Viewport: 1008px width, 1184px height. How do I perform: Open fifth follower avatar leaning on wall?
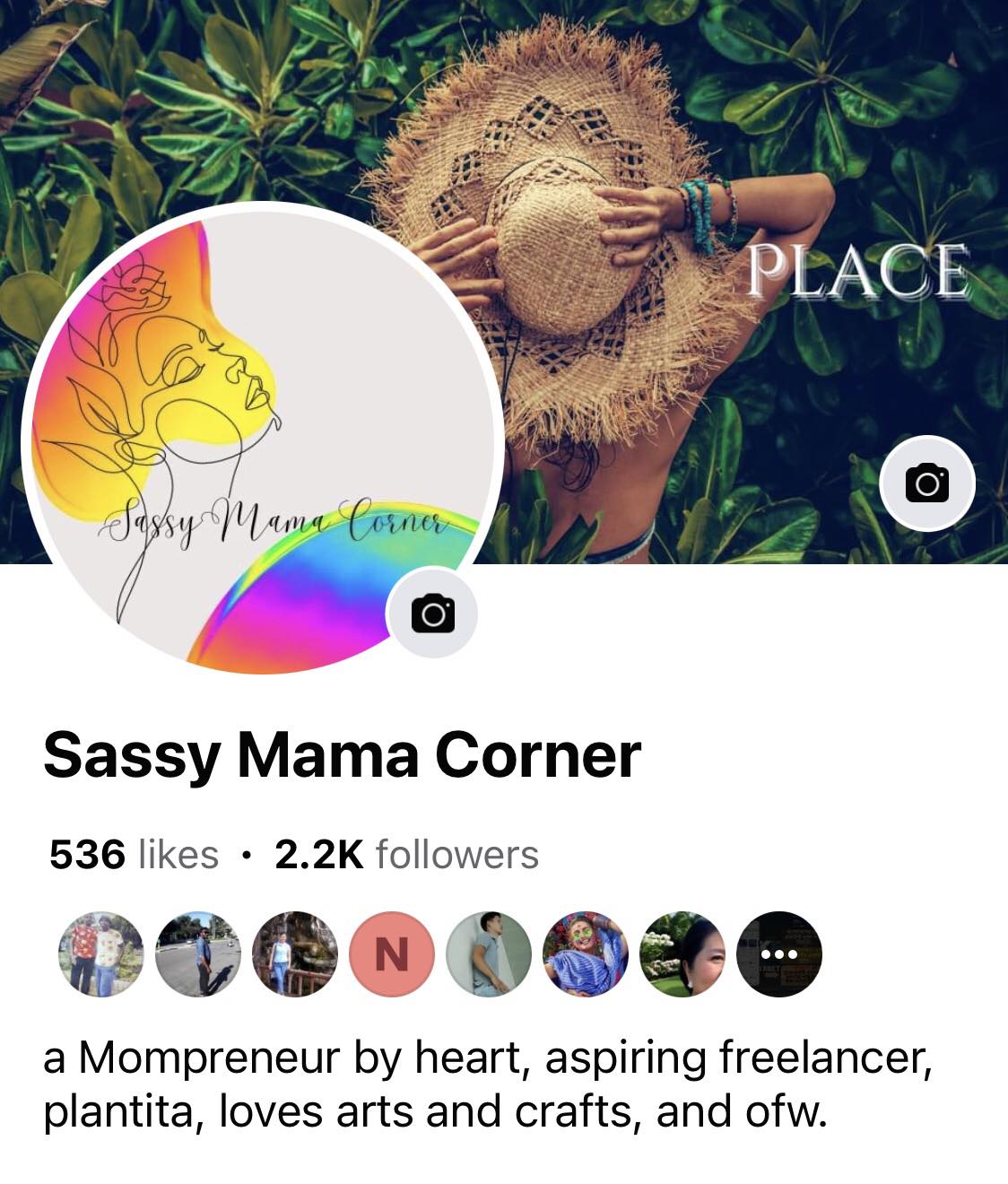(489, 954)
